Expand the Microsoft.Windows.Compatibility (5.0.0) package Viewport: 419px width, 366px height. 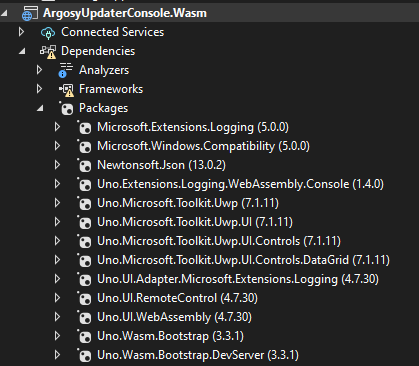57,146
